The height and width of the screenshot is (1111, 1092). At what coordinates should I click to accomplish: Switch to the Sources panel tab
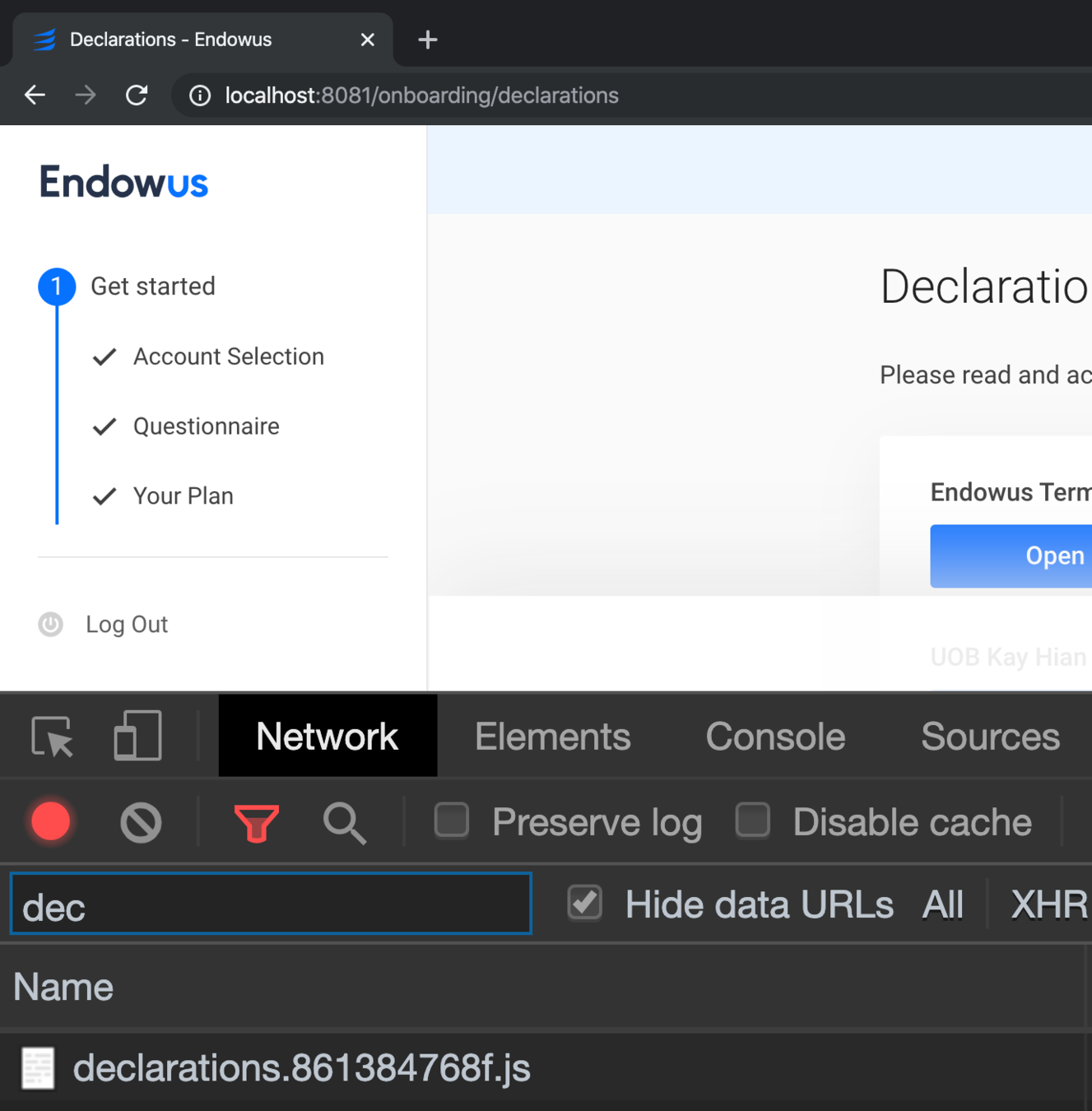click(990, 736)
